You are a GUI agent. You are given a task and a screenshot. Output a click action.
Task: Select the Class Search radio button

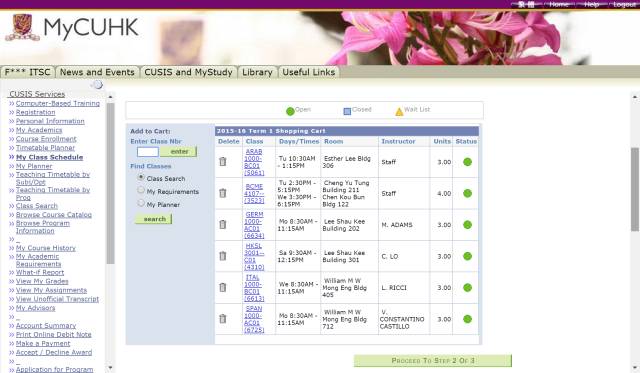(141, 178)
